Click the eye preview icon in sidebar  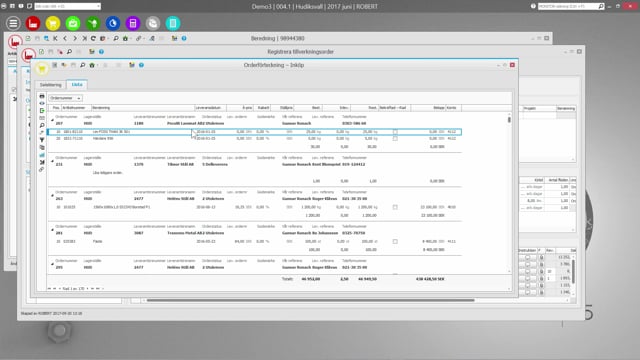[x=42, y=103]
